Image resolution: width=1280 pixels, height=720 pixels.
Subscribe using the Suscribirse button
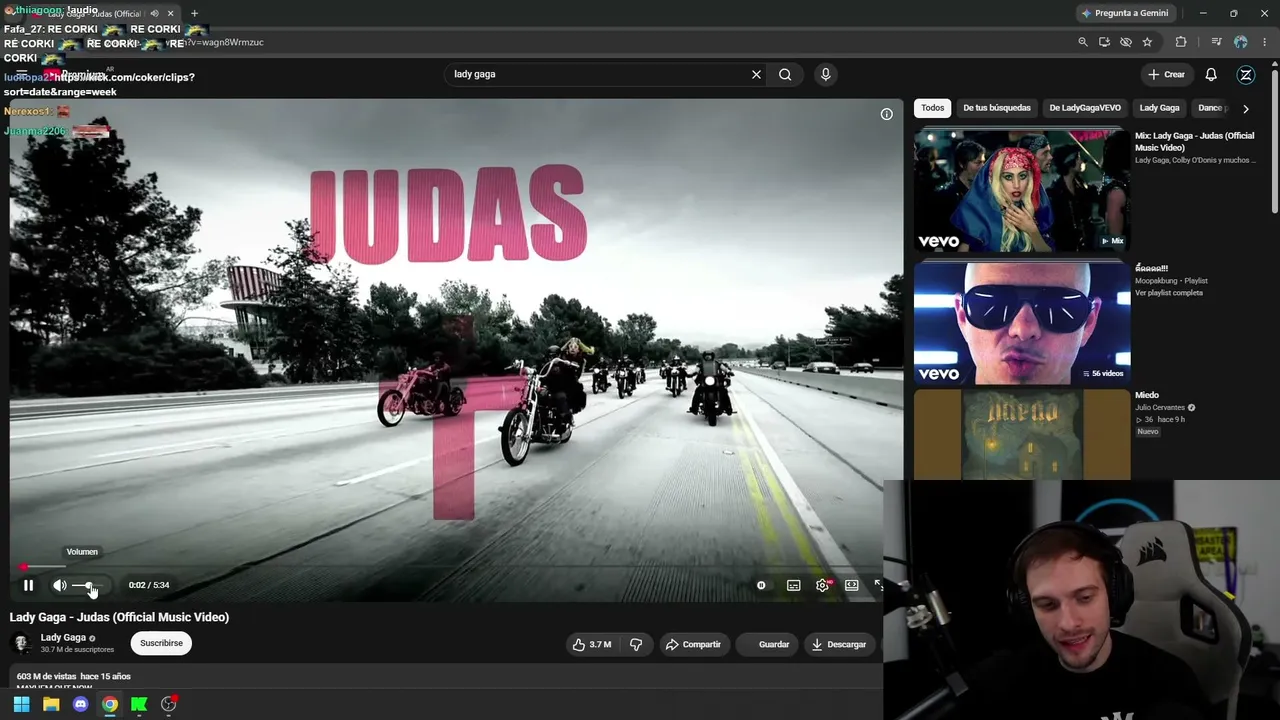[161, 643]
